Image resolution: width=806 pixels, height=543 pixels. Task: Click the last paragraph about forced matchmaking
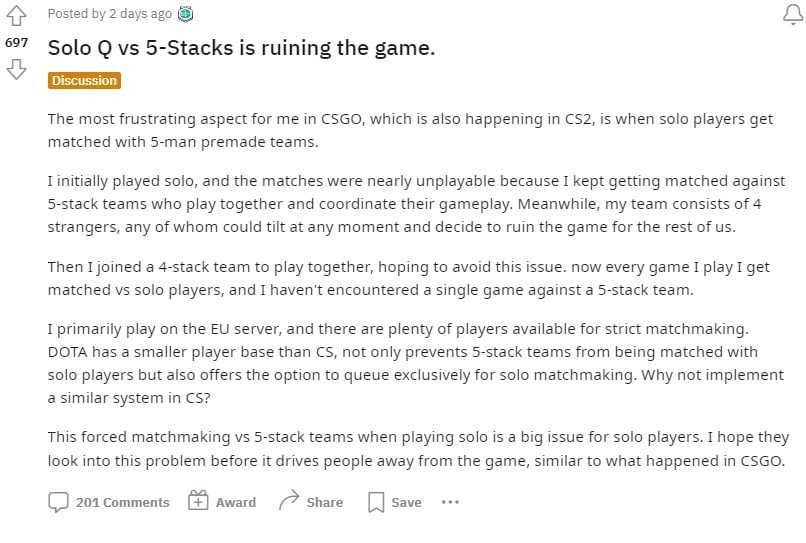(x=418, y=448)
